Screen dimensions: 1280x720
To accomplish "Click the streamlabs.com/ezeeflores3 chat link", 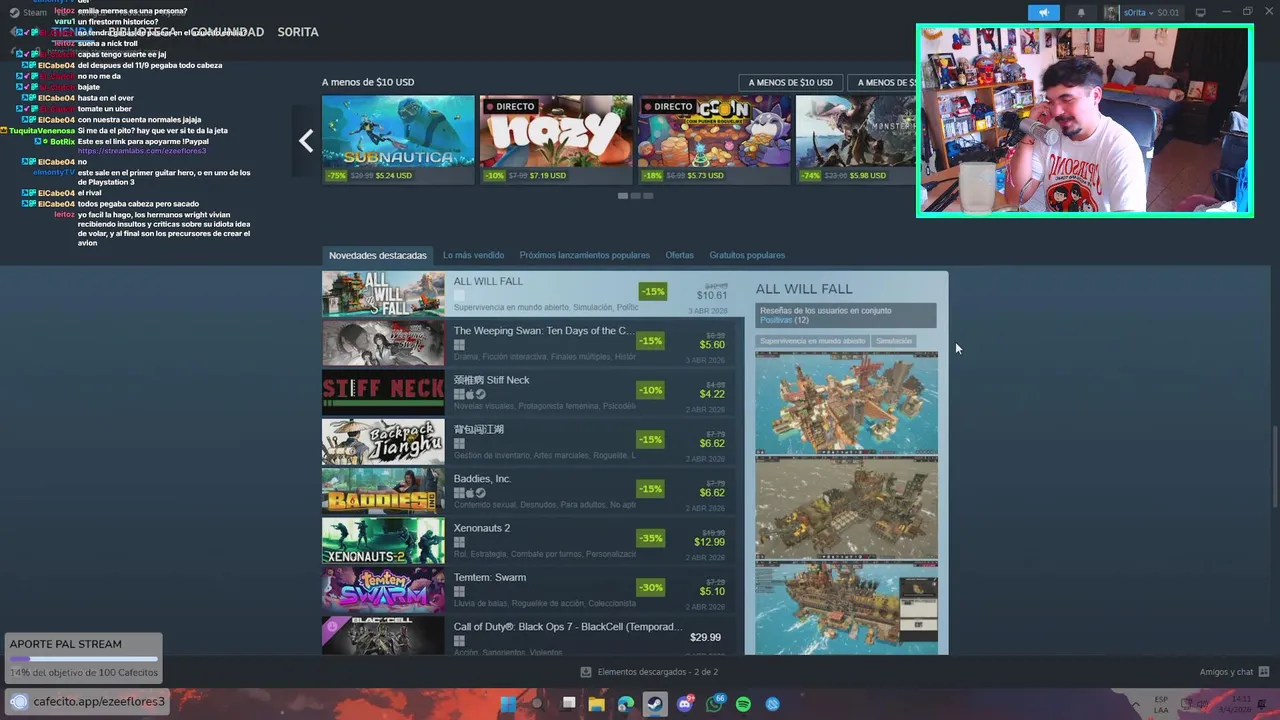I will [142, 151].
